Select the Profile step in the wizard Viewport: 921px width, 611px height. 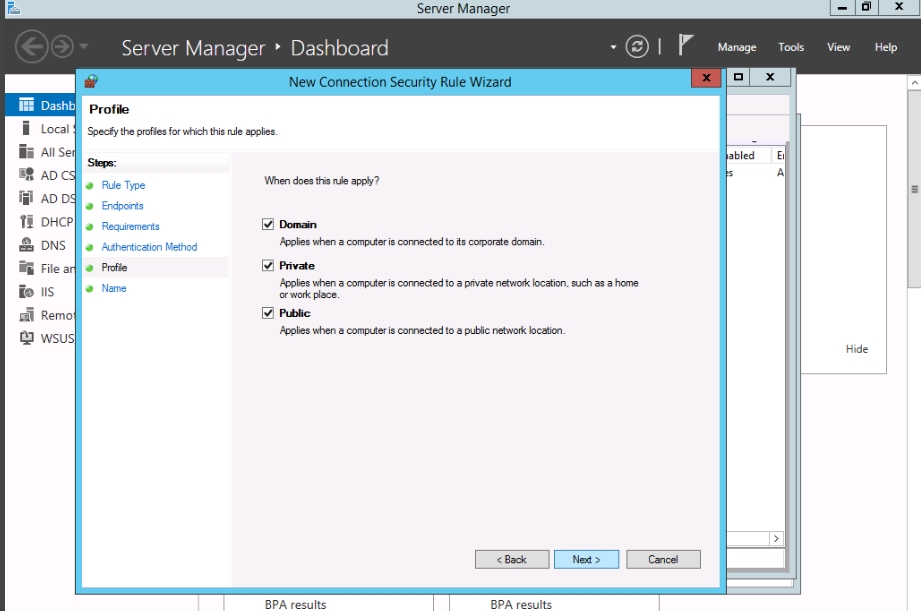click(x=114, y=267)
